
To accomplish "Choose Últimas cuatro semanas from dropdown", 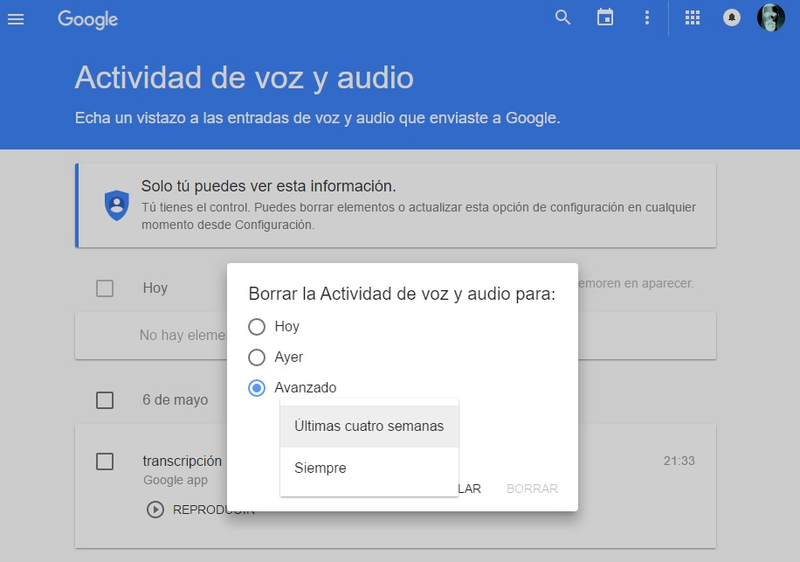I will pyautogui.click(x=369, y=426).
